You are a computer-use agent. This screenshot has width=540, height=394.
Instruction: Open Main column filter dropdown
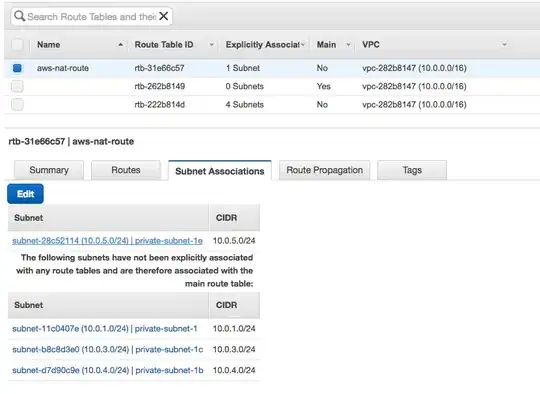tap(348, 45)
